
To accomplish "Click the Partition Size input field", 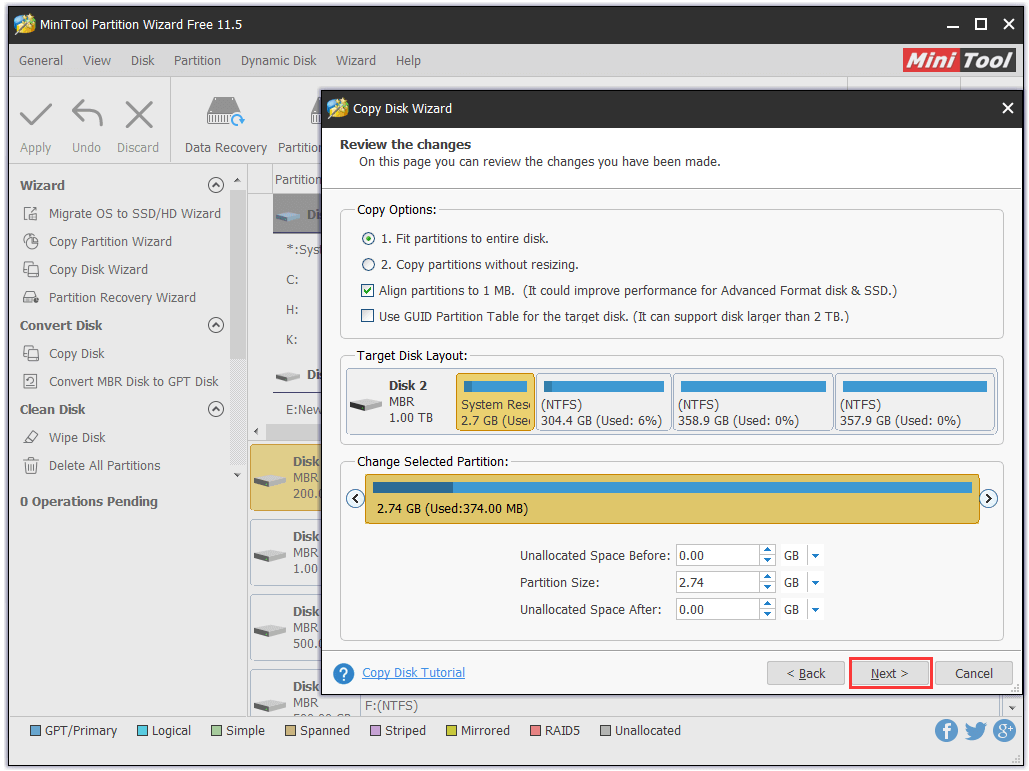I will (x=717, y=583).
